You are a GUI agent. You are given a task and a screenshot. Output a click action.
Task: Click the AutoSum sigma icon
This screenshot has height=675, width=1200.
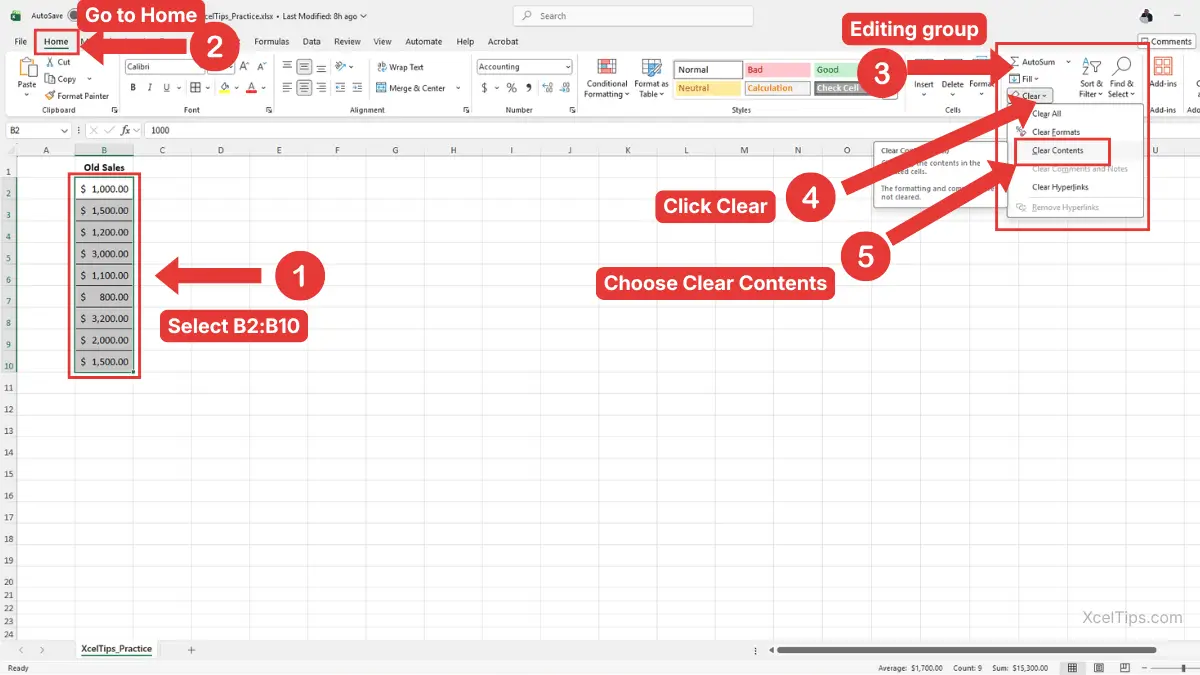pyautogui.click(x=1014, y=62)
